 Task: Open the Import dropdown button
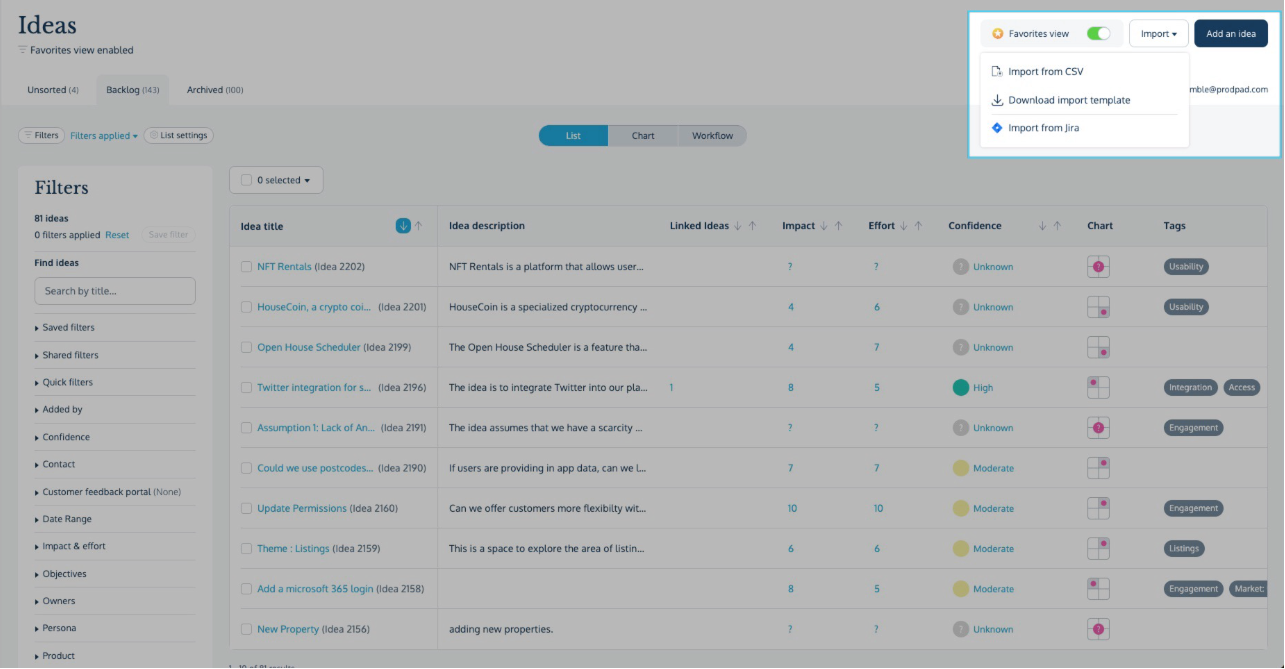click(1158, 34)
